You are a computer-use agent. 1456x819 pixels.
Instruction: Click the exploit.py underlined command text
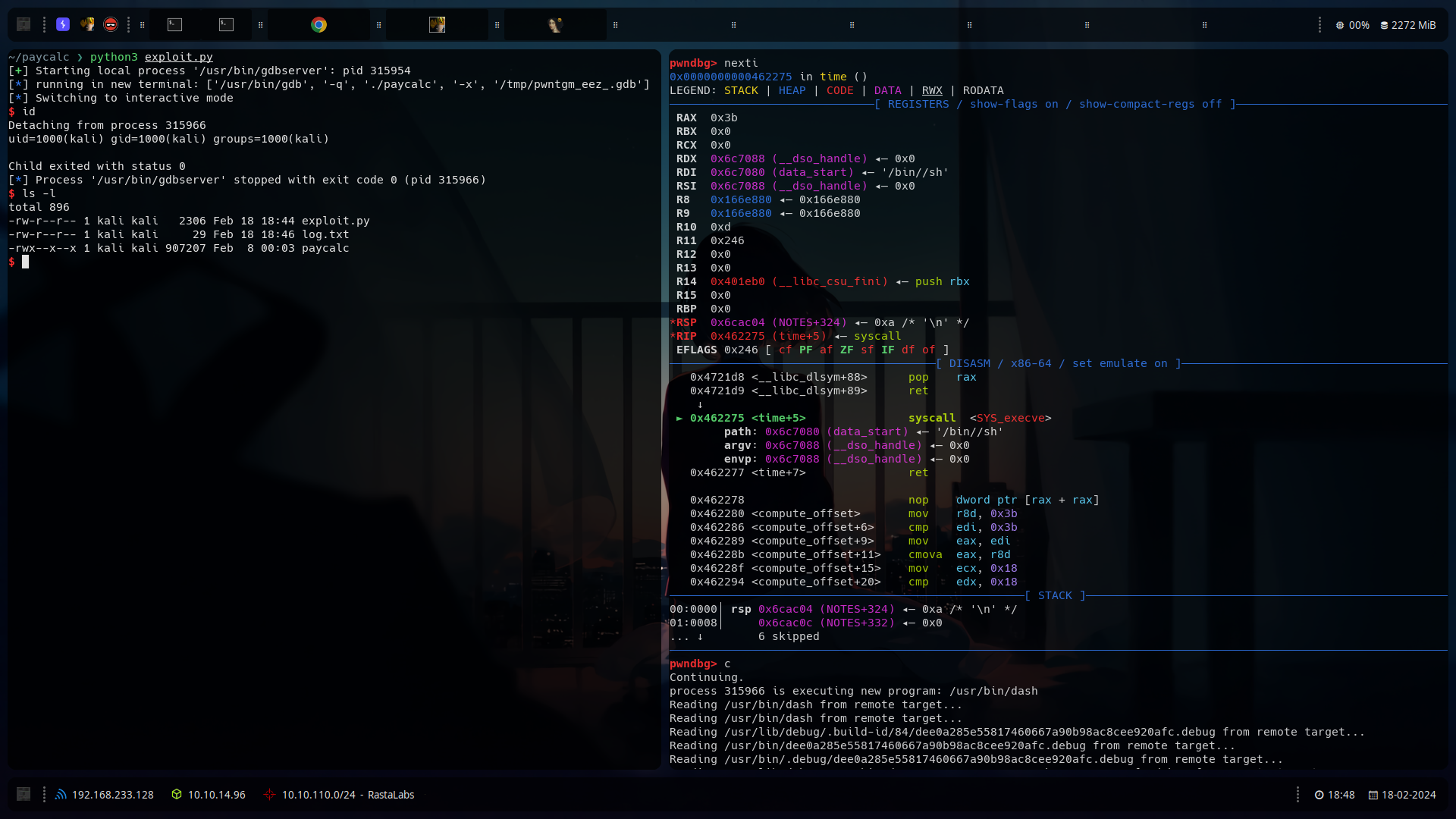point(179,57)
